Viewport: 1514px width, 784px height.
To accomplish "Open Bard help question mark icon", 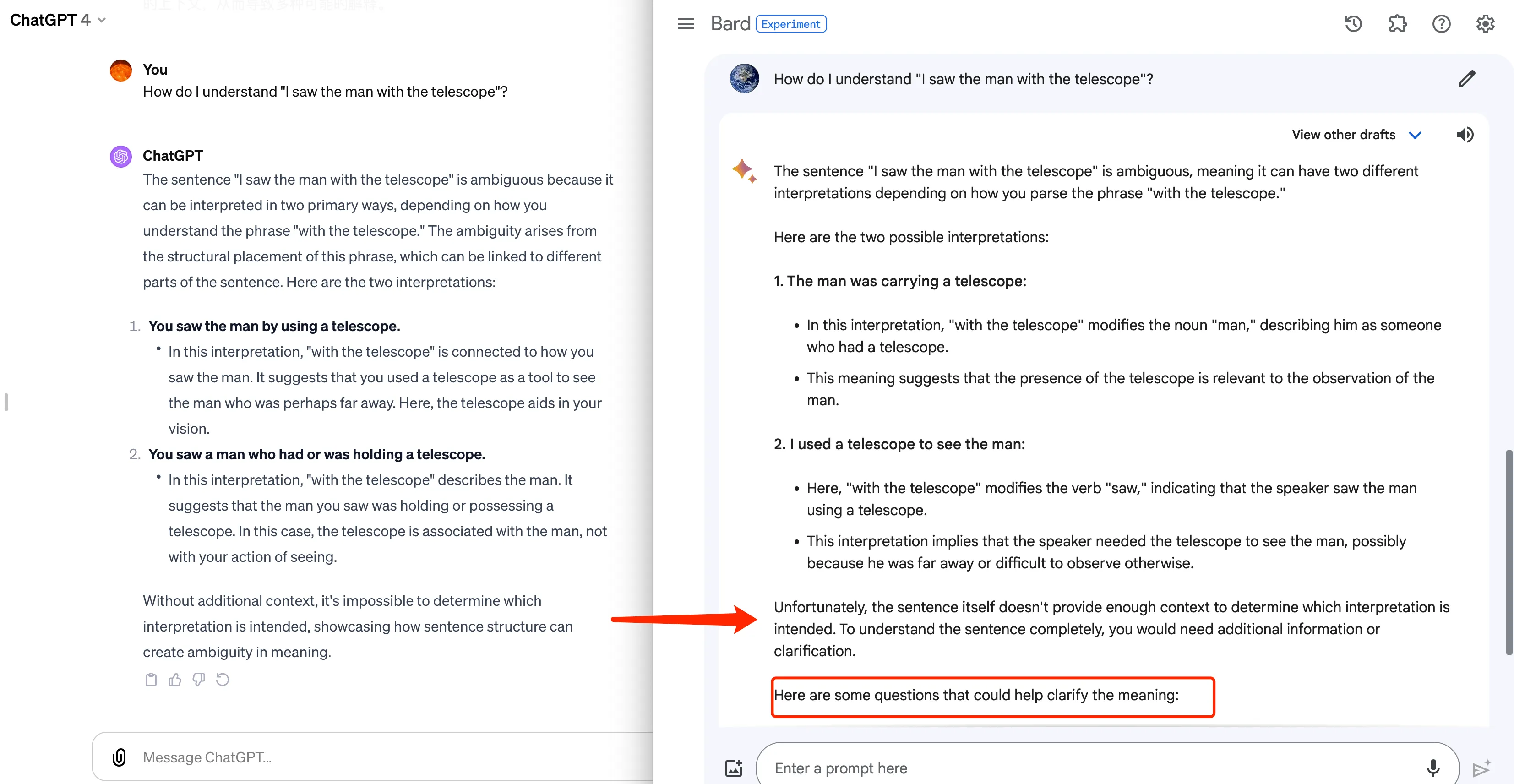I will point(1441,24).
